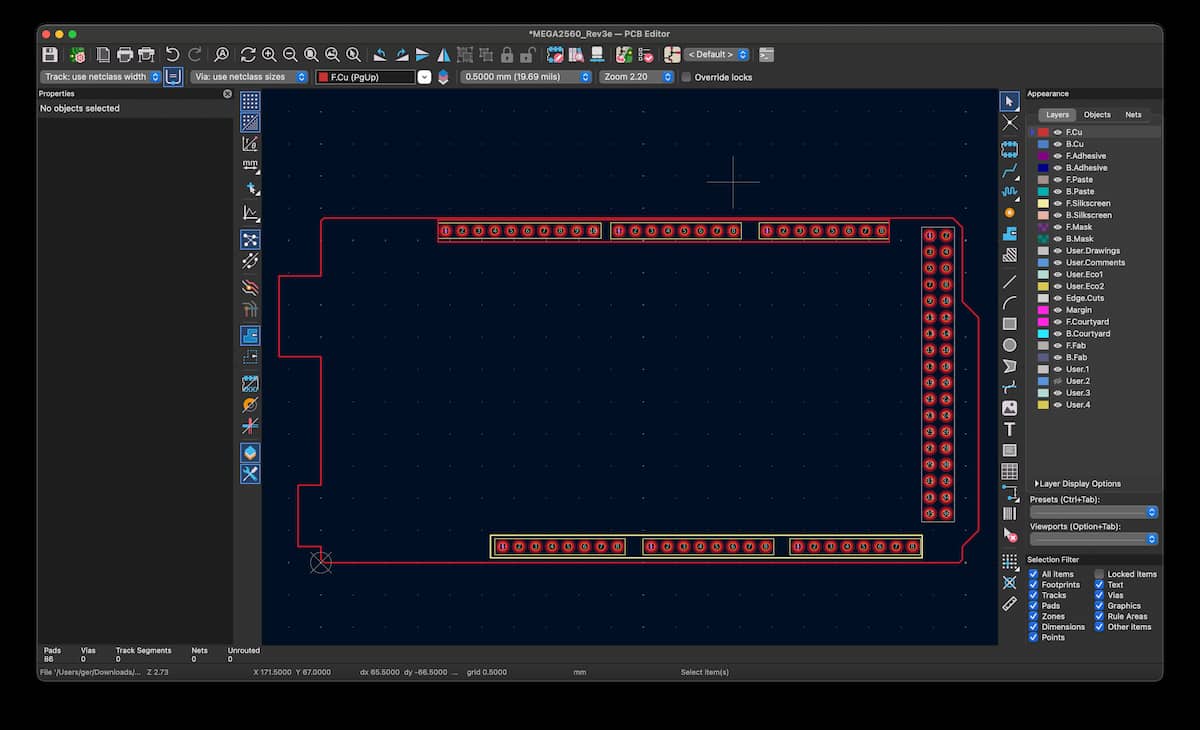This screenshot has width=1200, height=730.
Task: Open the Viewports (Option+Tab) dropdown
Action: pyautogui.click(x=1094, y=539)
